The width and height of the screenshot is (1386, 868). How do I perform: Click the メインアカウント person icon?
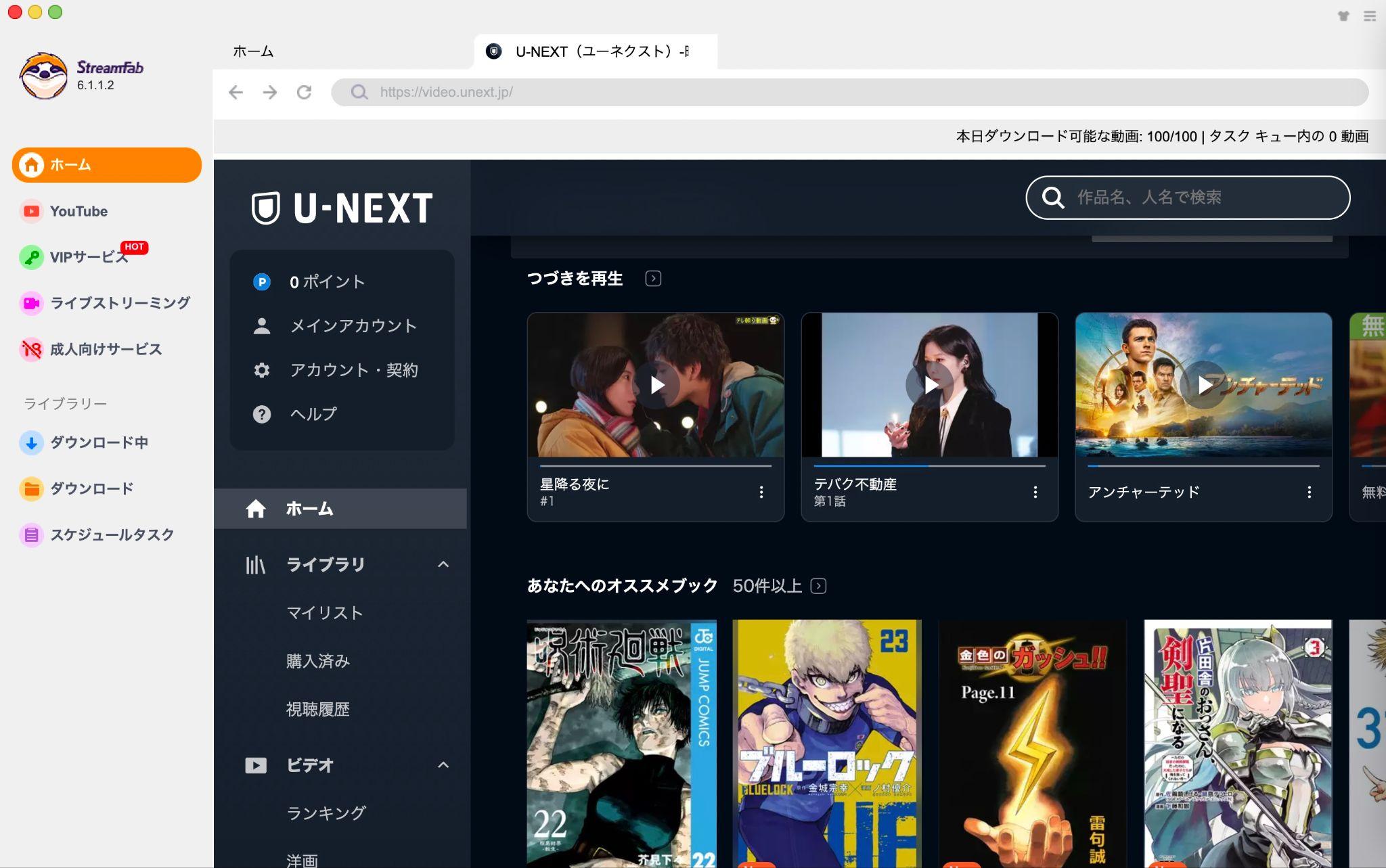[262, 326]
